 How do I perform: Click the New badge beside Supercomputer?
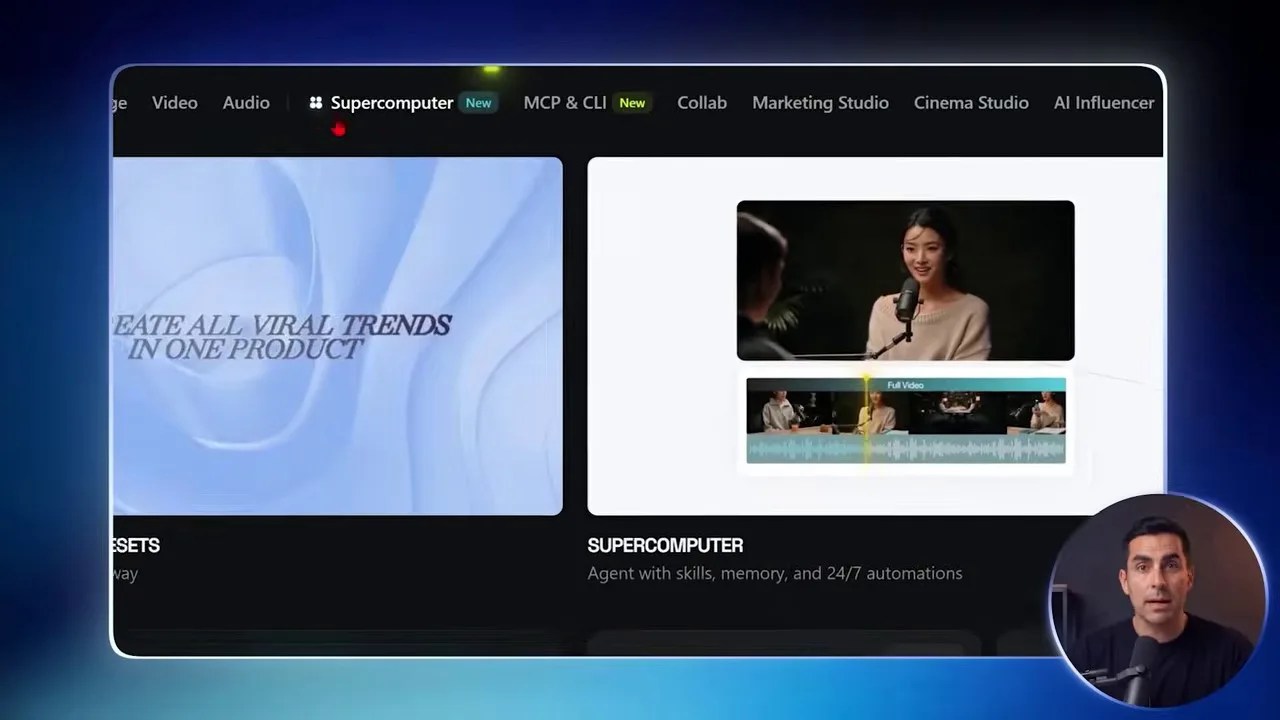(x=479, y=103)
